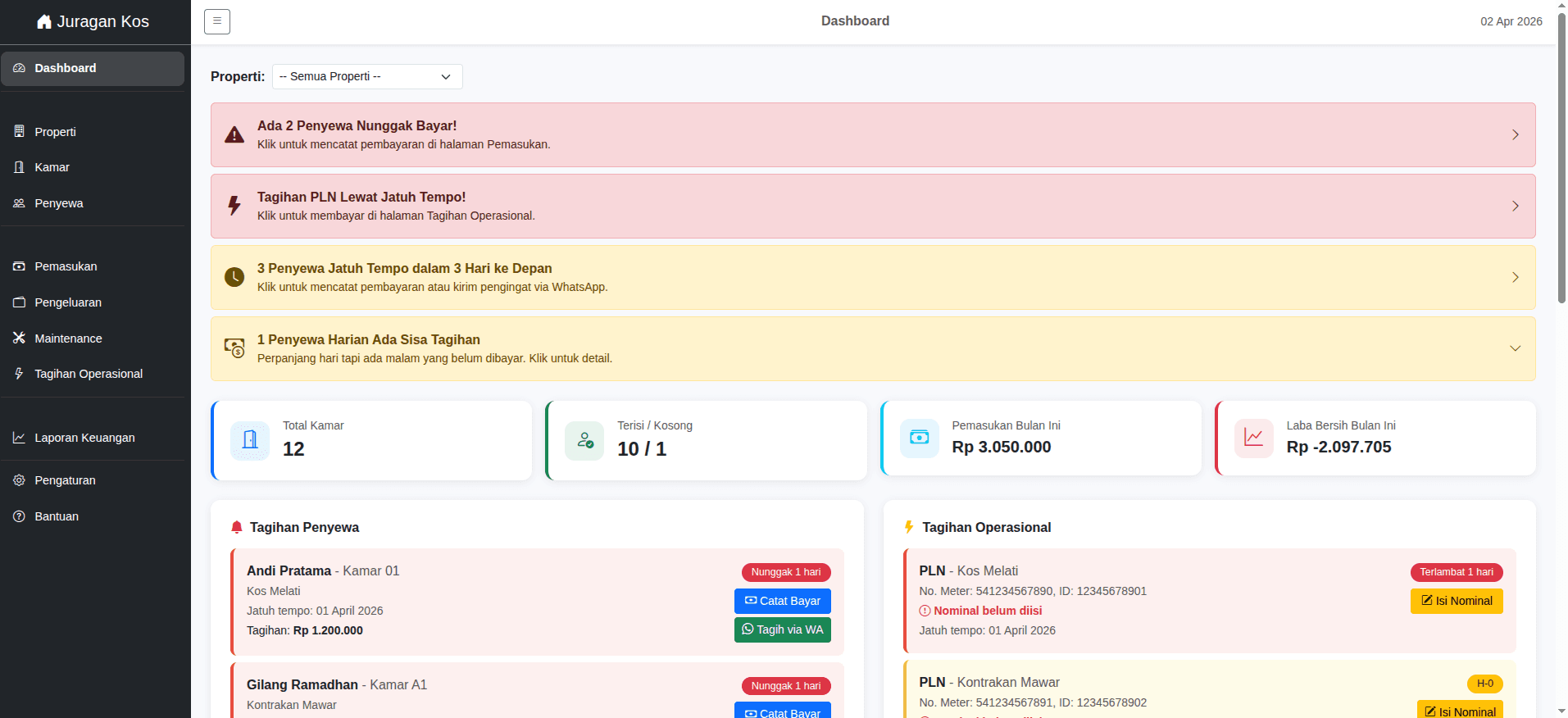
Task: Open Pengaturan settings page
Action: (x=93, y=480)
